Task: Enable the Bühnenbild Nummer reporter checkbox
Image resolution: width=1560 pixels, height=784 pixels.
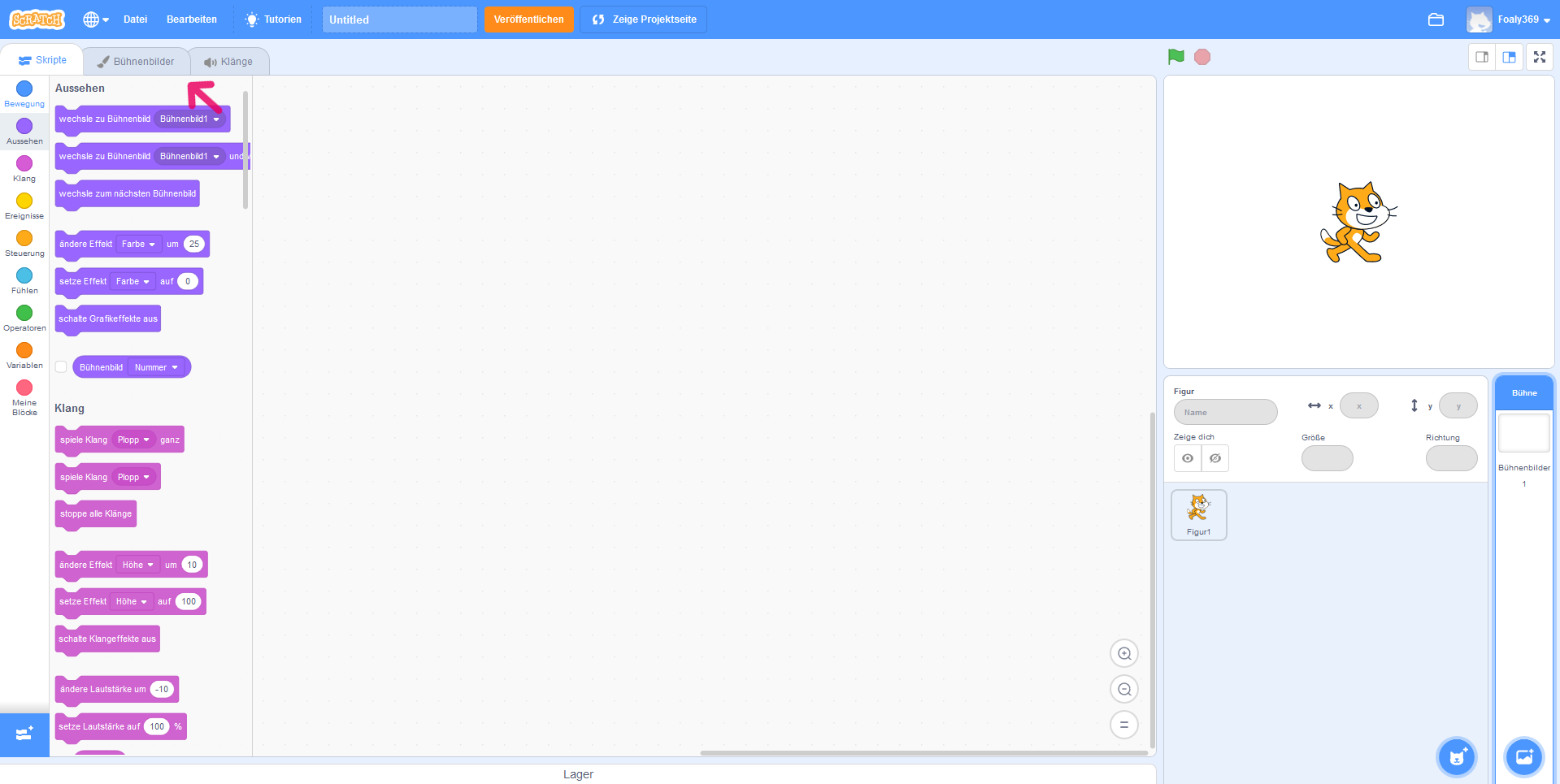Action: [x=61, y=367]
